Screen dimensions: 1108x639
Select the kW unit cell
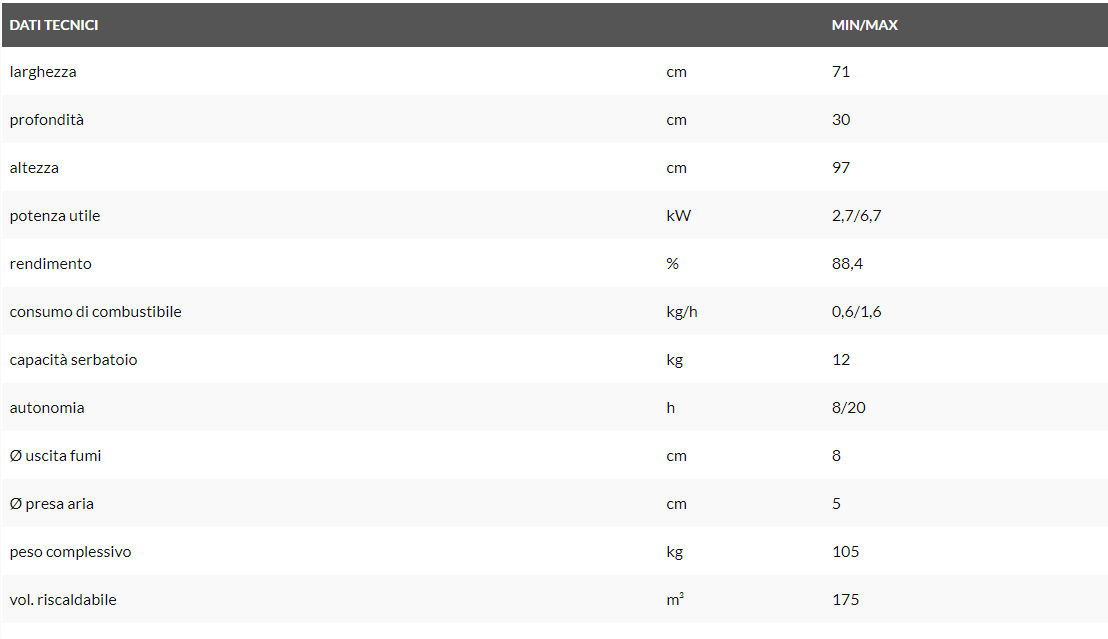[x=678, y=216]
